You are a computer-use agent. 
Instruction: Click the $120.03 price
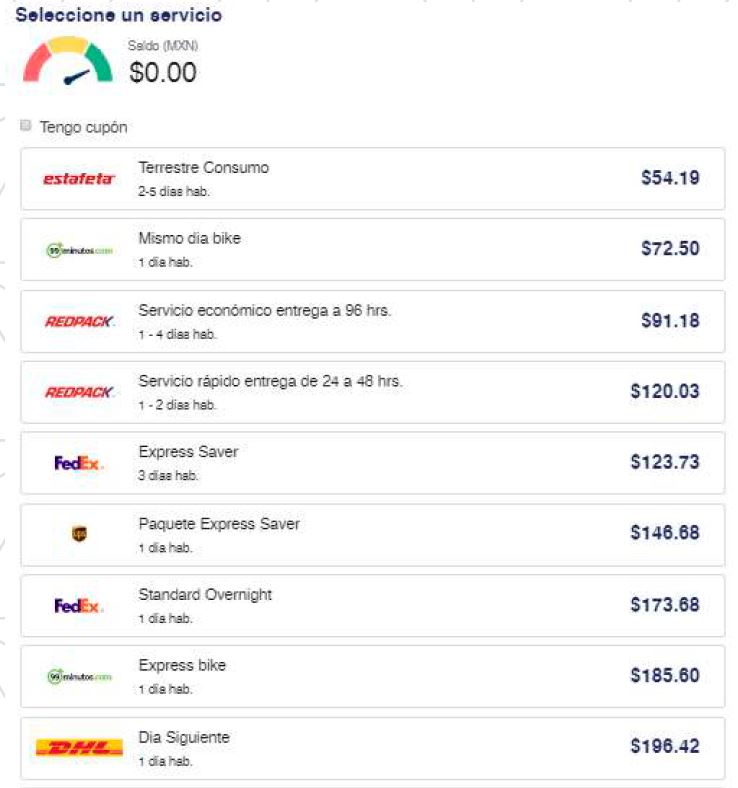[x=665, y=391]
